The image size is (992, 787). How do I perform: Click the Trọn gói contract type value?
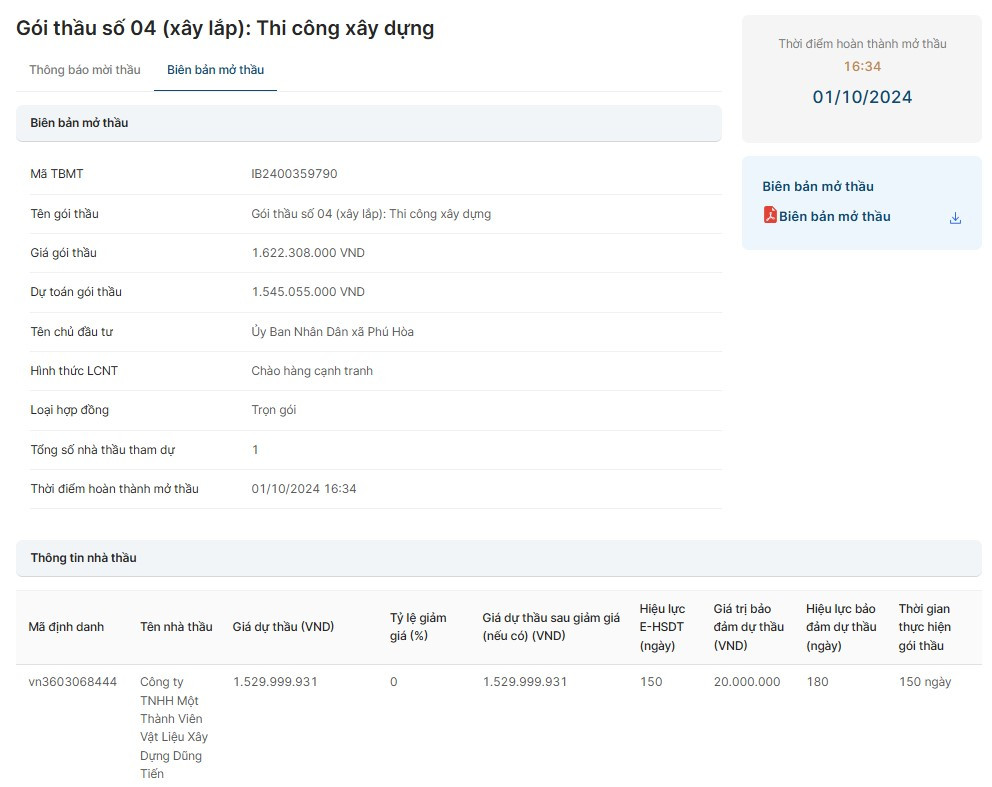point(273,410)
